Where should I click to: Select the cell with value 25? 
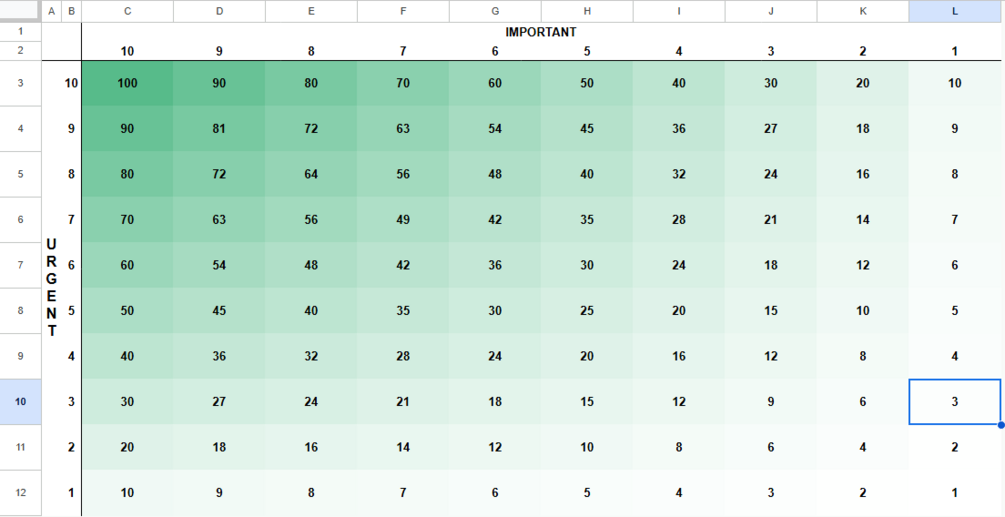click(587, 311)
